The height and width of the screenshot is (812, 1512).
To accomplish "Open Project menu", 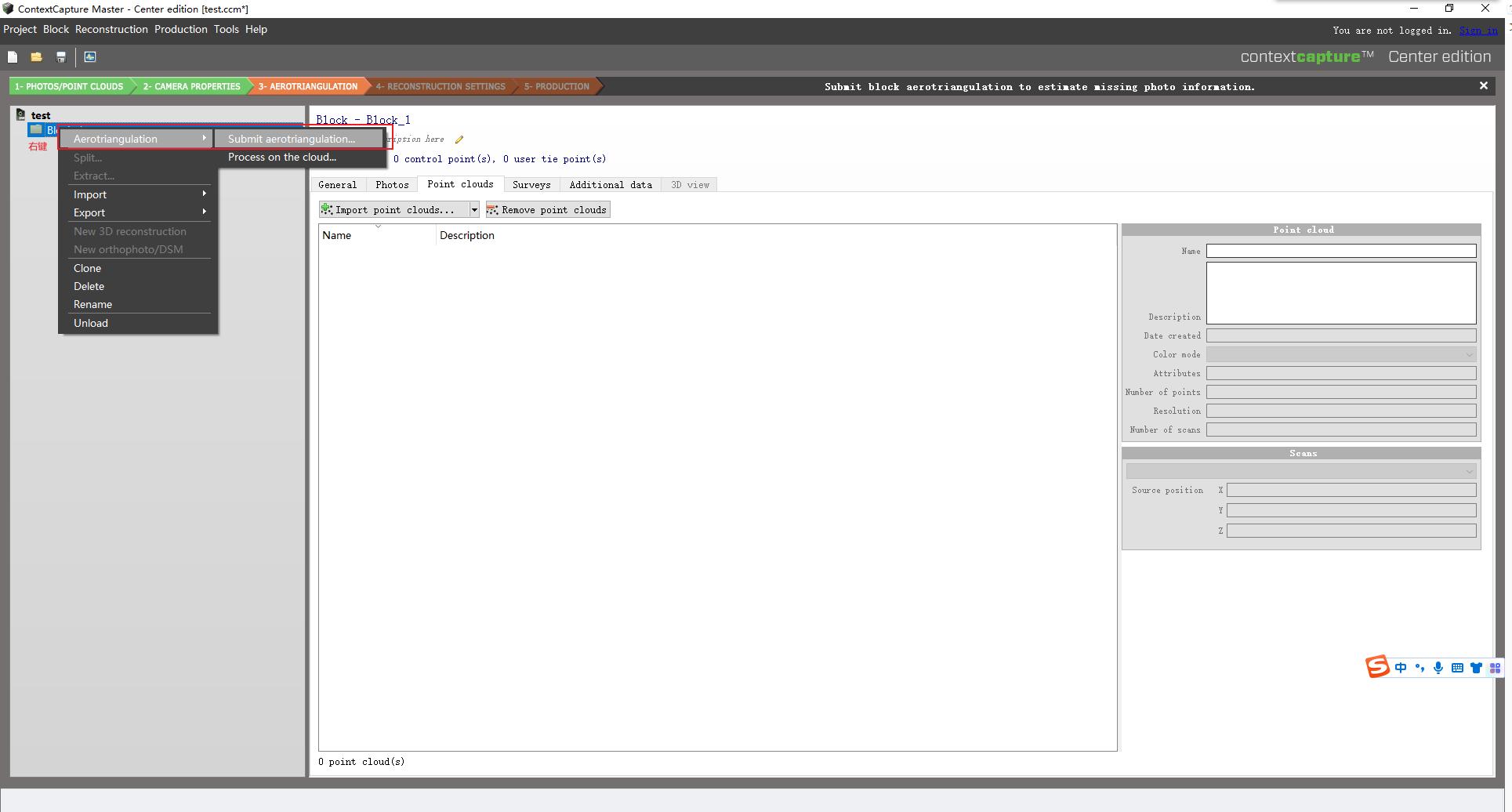I will tap(20, 29).
